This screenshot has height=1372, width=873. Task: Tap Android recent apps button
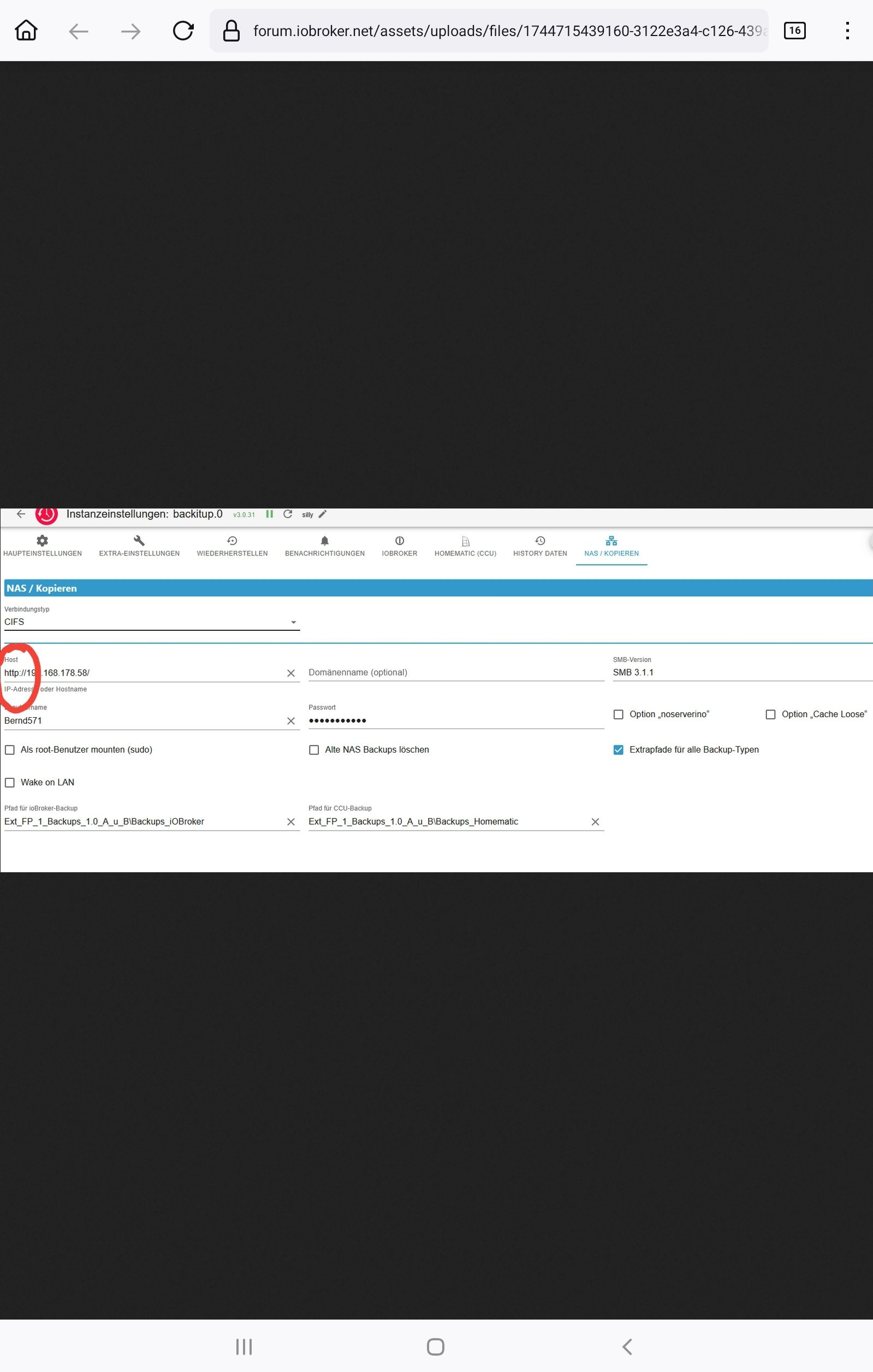[x=244, y=1347]
